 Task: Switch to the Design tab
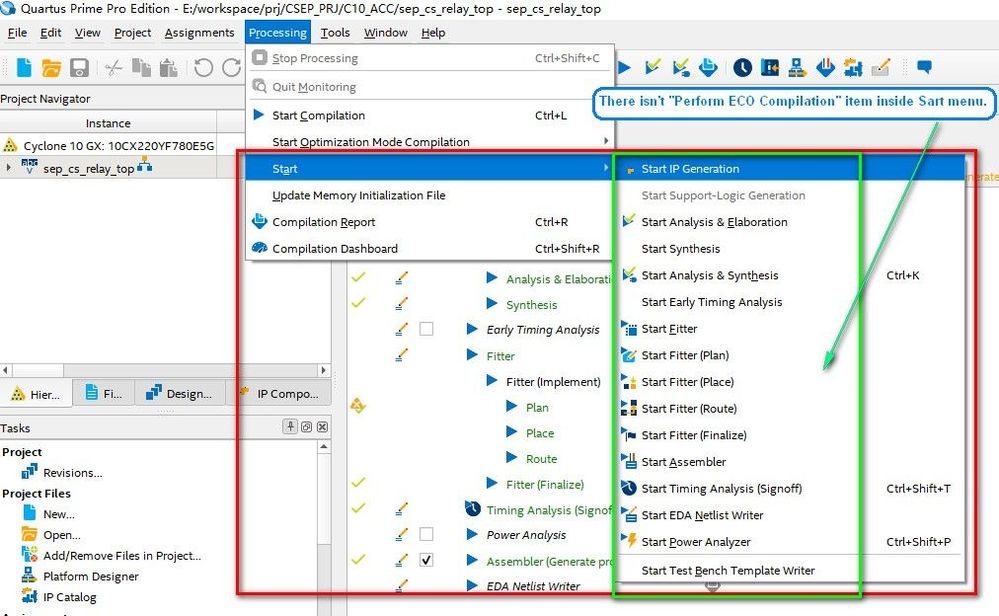(x=181, y=394)
